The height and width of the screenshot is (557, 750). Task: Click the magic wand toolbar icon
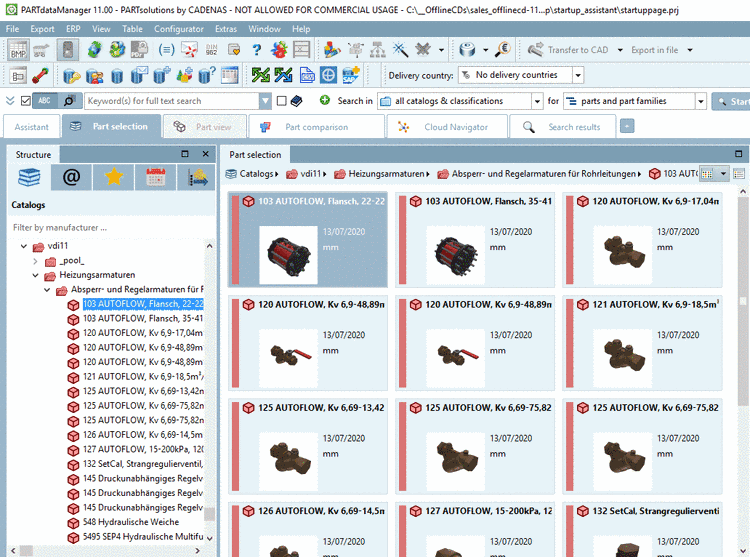(400, 49)
